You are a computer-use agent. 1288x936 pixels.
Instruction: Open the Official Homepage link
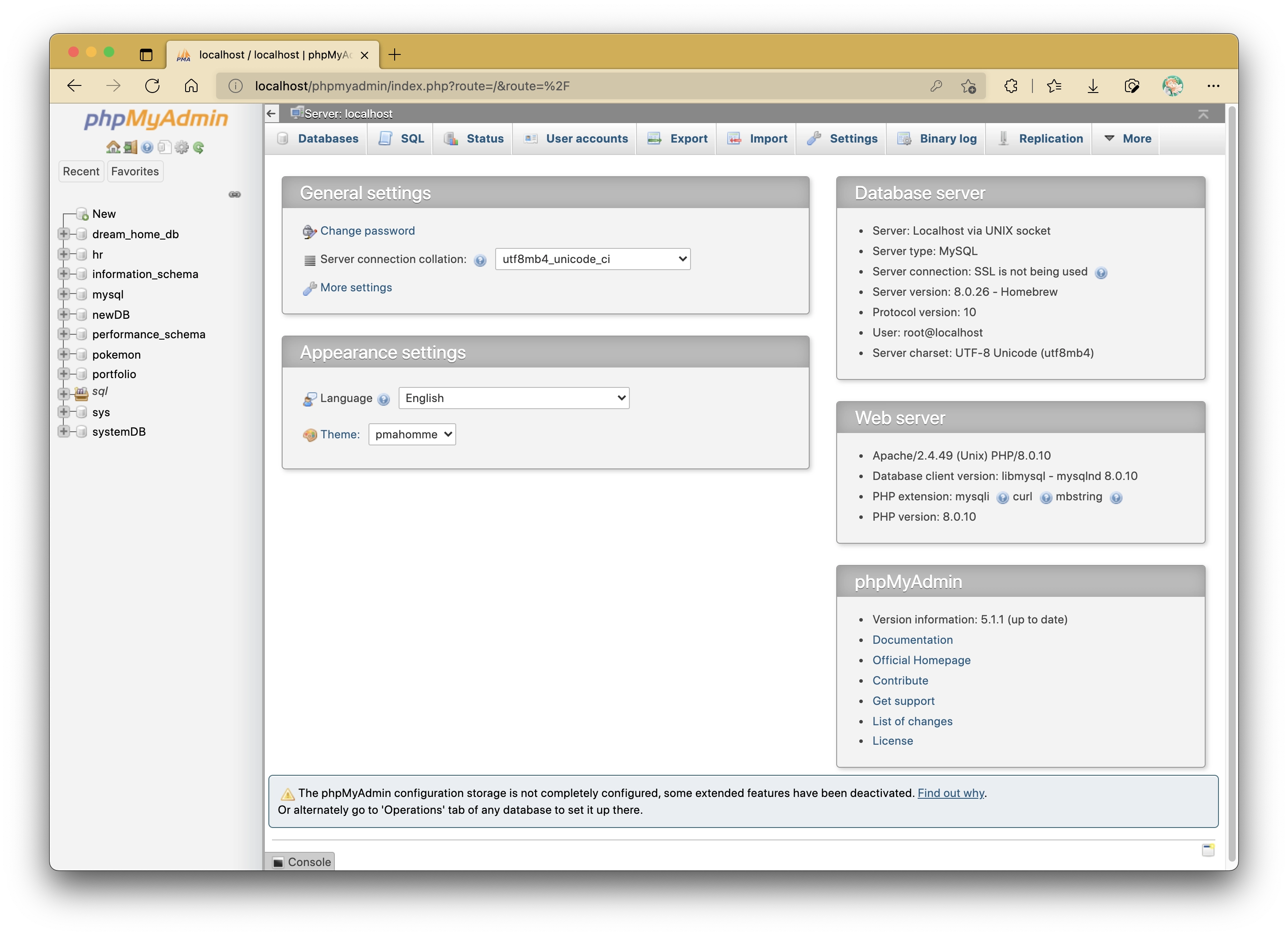click(922, 661)
